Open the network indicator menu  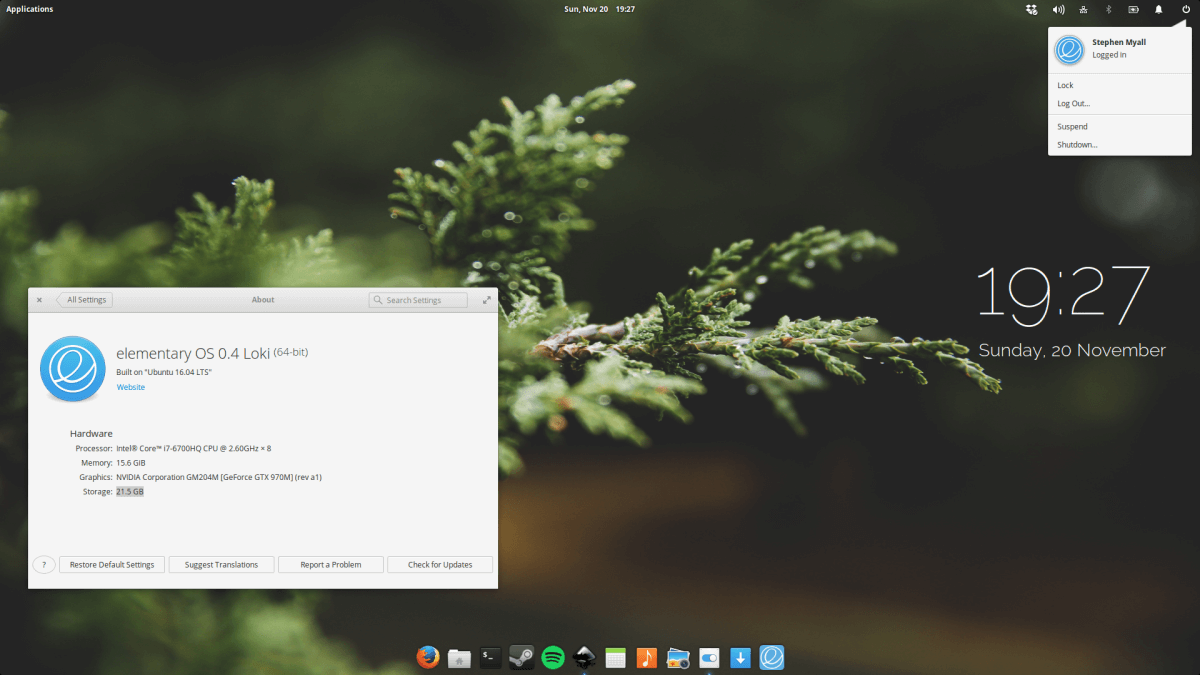point(1084,9)
